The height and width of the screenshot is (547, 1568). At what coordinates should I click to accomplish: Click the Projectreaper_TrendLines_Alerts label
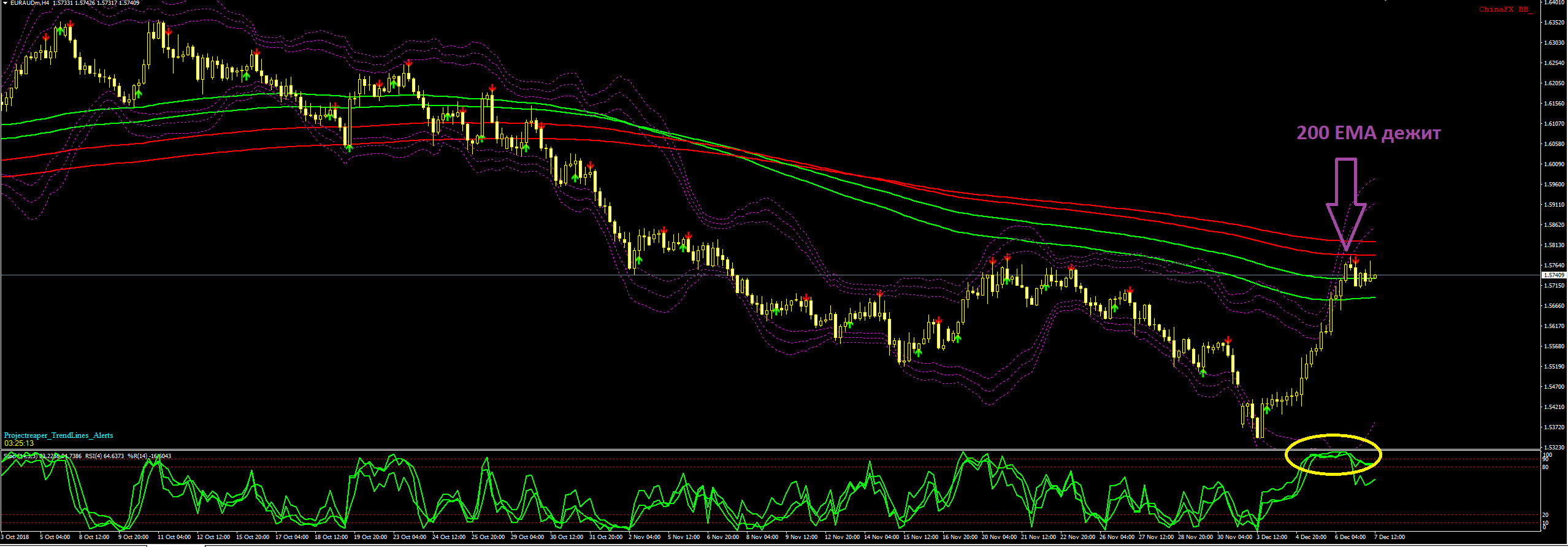tap(58, 435)
